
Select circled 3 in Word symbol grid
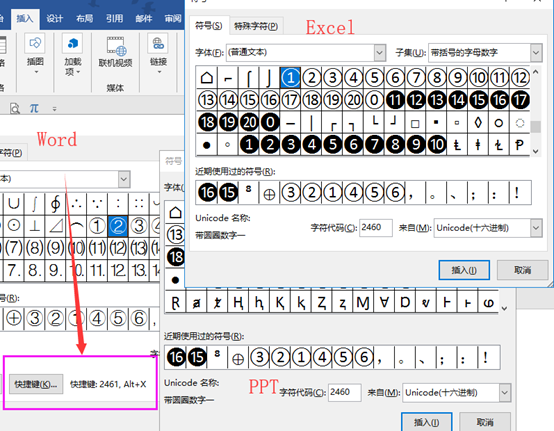(x=139, y=226)
